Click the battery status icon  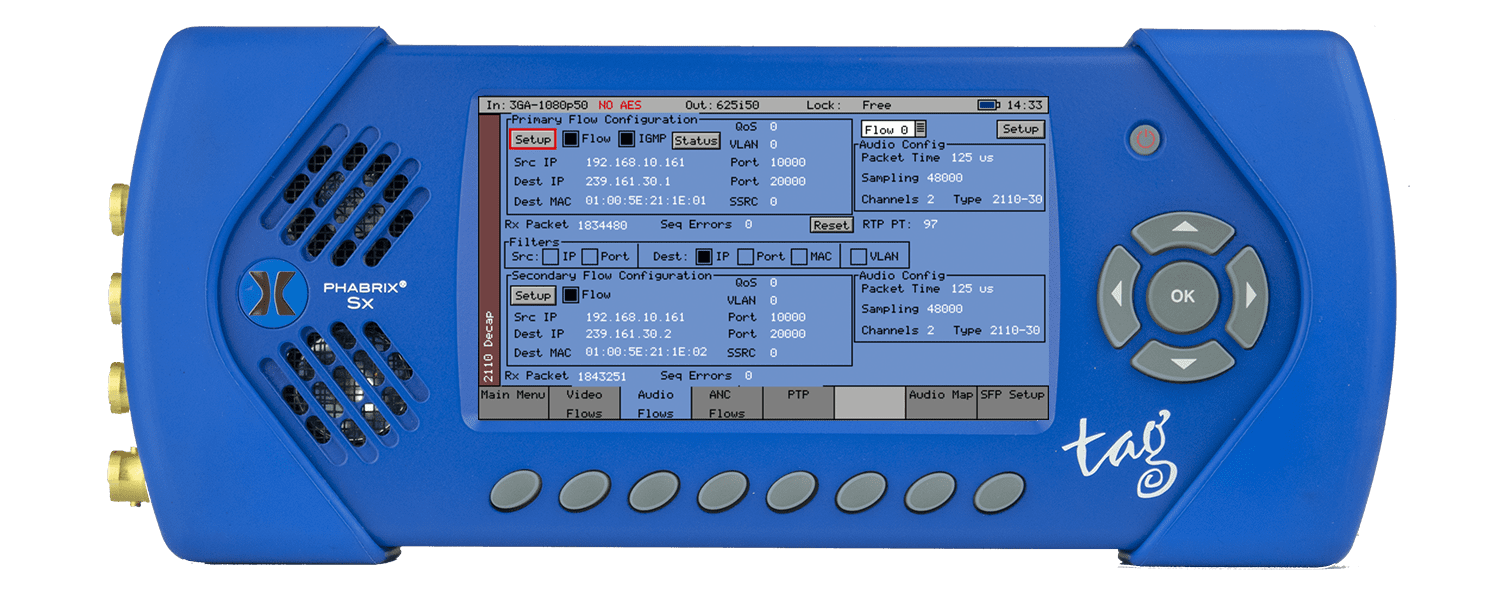coord(988,105)
